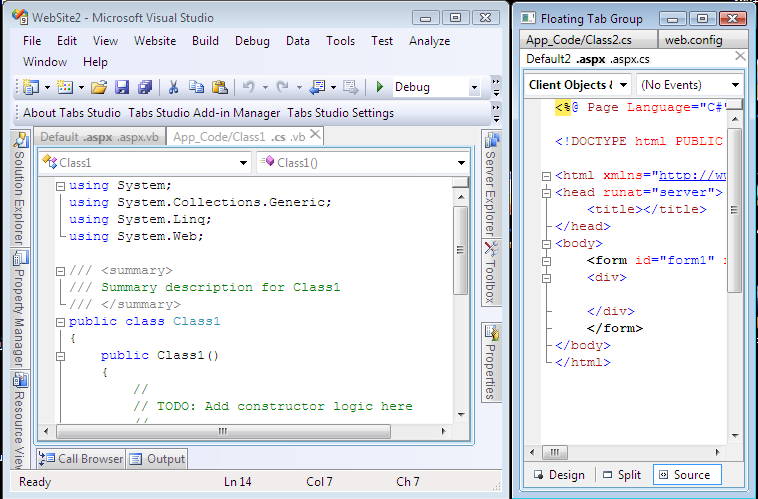
Task: Open the Server Explorer side panel
Action: [x=491, y=184]
